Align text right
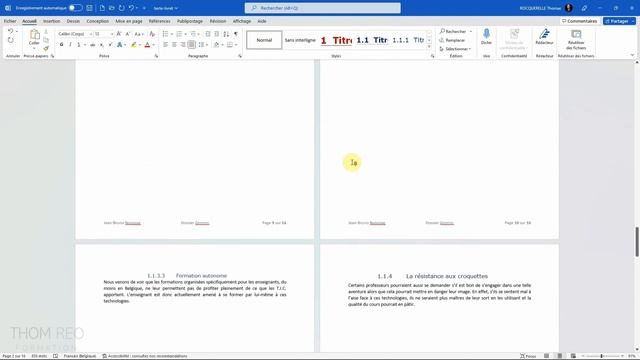Image resolution: width=640 pixels, height=360 pixels. pos(183,44)
